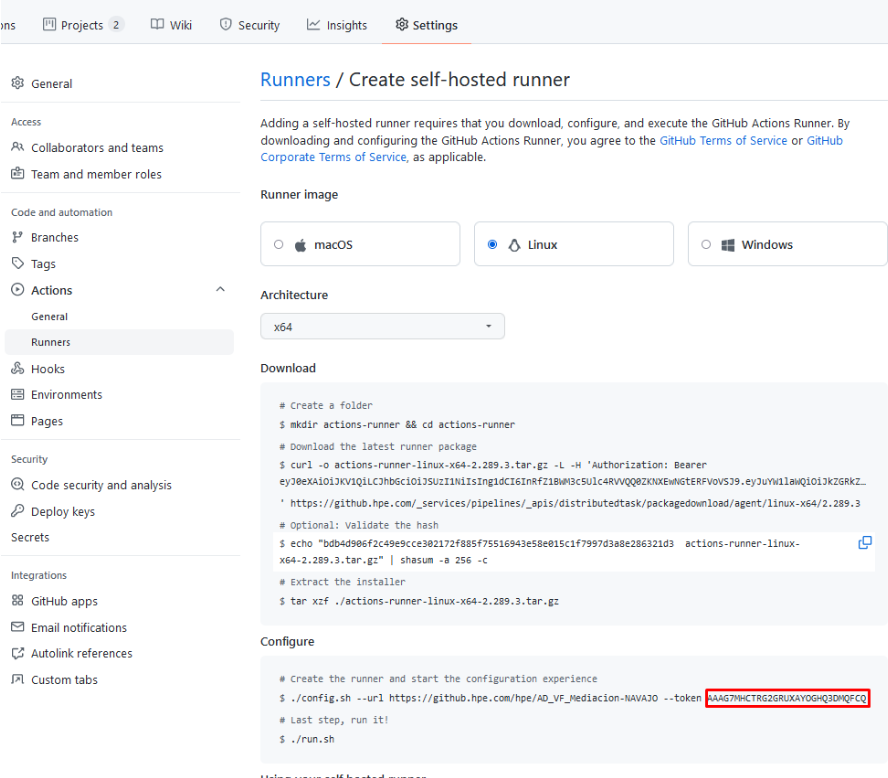
Task: Select the macOS runner image radio
Action: tap(279, 244)
